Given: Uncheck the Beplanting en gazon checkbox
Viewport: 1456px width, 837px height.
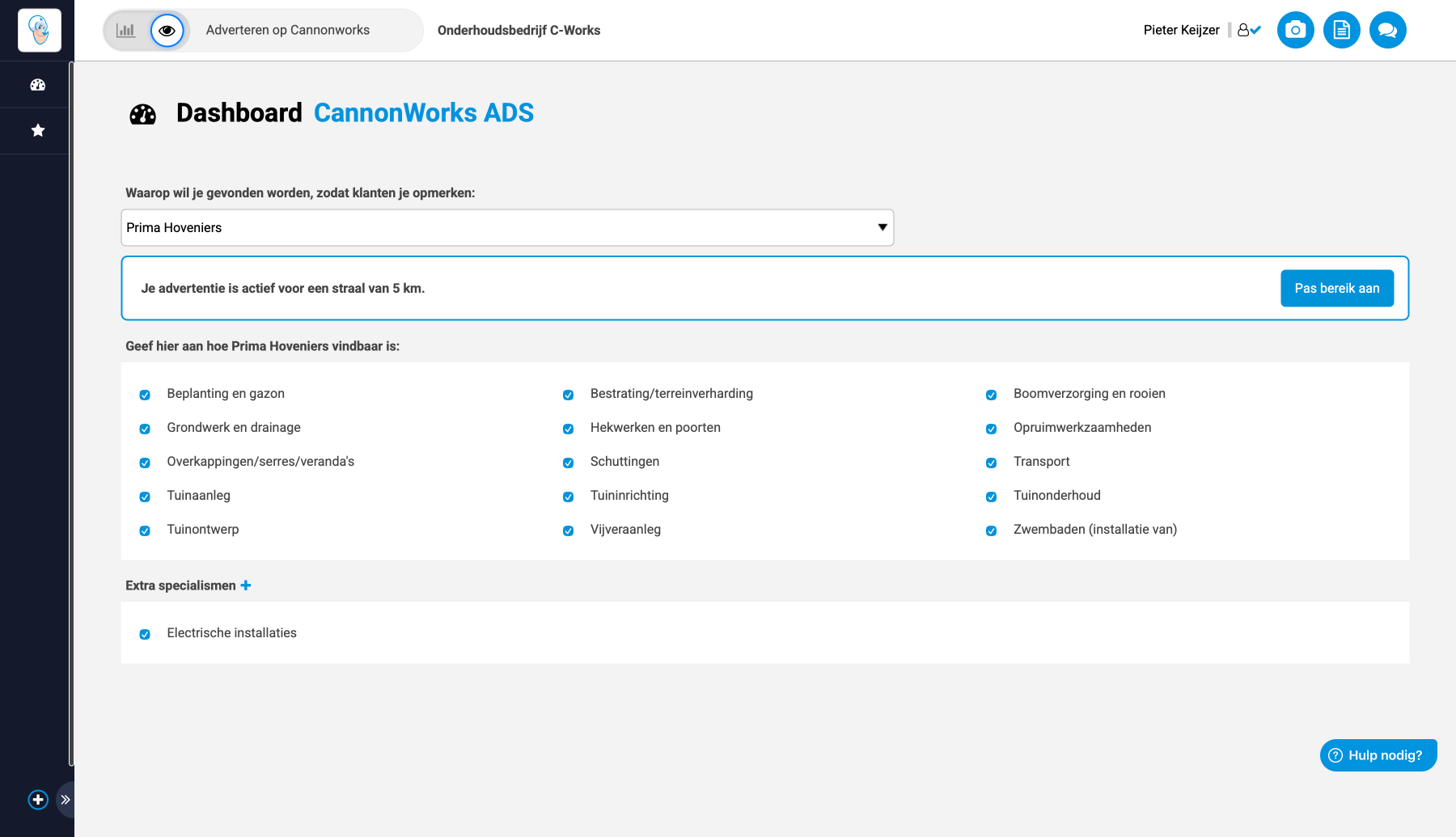Looking at the screenshot, I should pos(145,395).
